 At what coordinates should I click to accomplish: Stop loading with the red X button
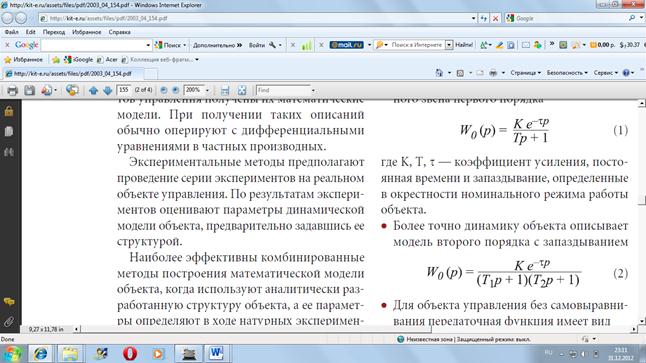496,18
